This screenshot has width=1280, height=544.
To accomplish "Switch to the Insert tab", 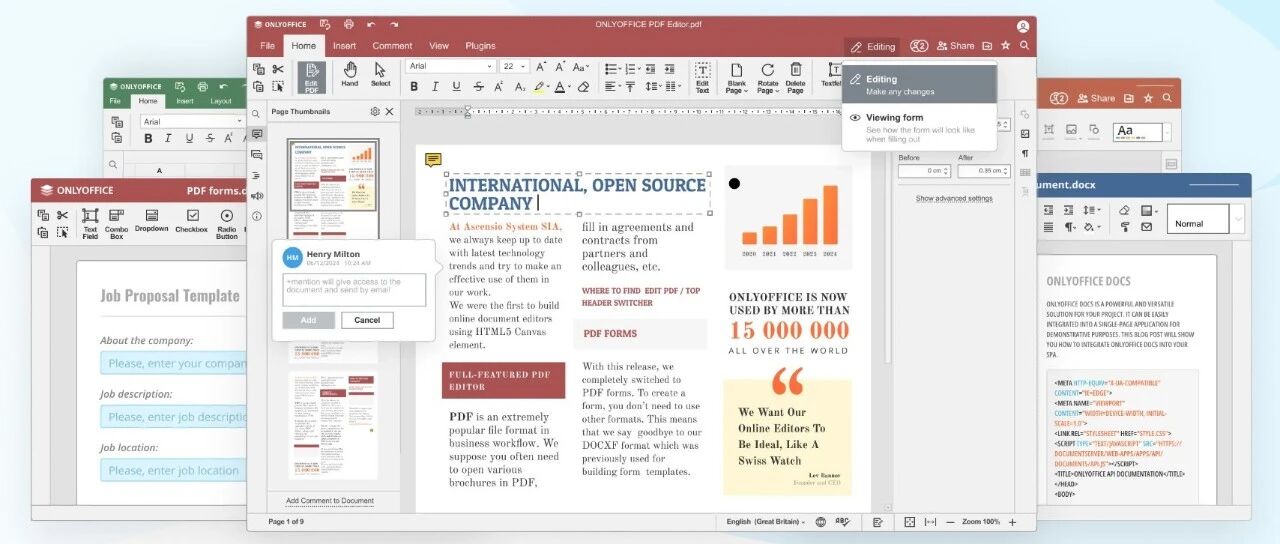I will (344, 45).
